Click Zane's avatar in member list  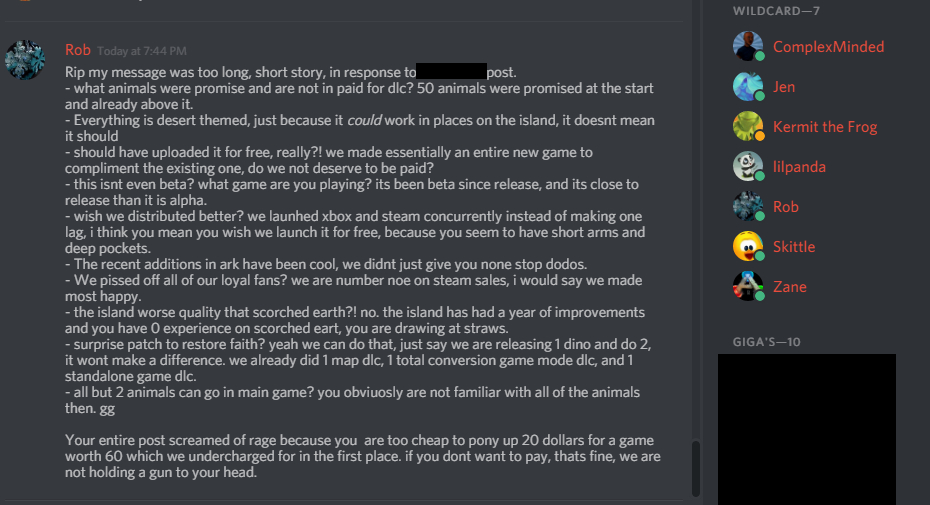tap(748, 287)
